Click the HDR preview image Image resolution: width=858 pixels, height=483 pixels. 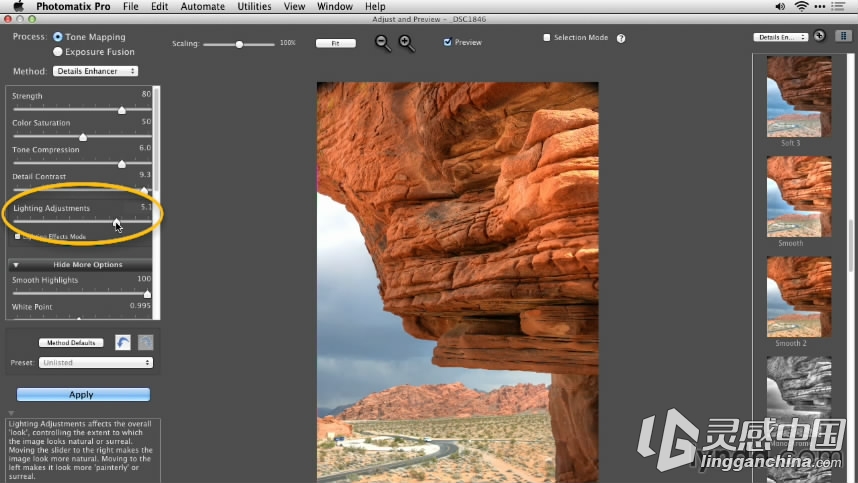pos(457,282)
